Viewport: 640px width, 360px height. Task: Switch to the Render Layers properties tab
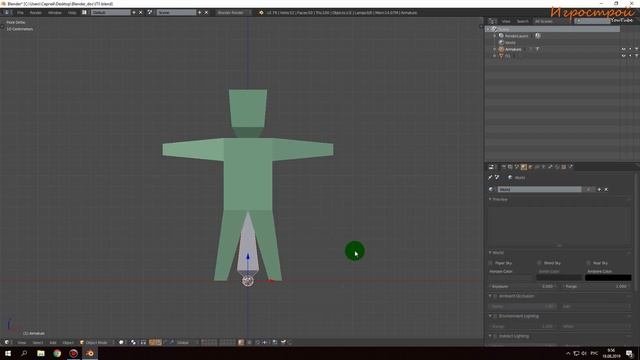510,167
